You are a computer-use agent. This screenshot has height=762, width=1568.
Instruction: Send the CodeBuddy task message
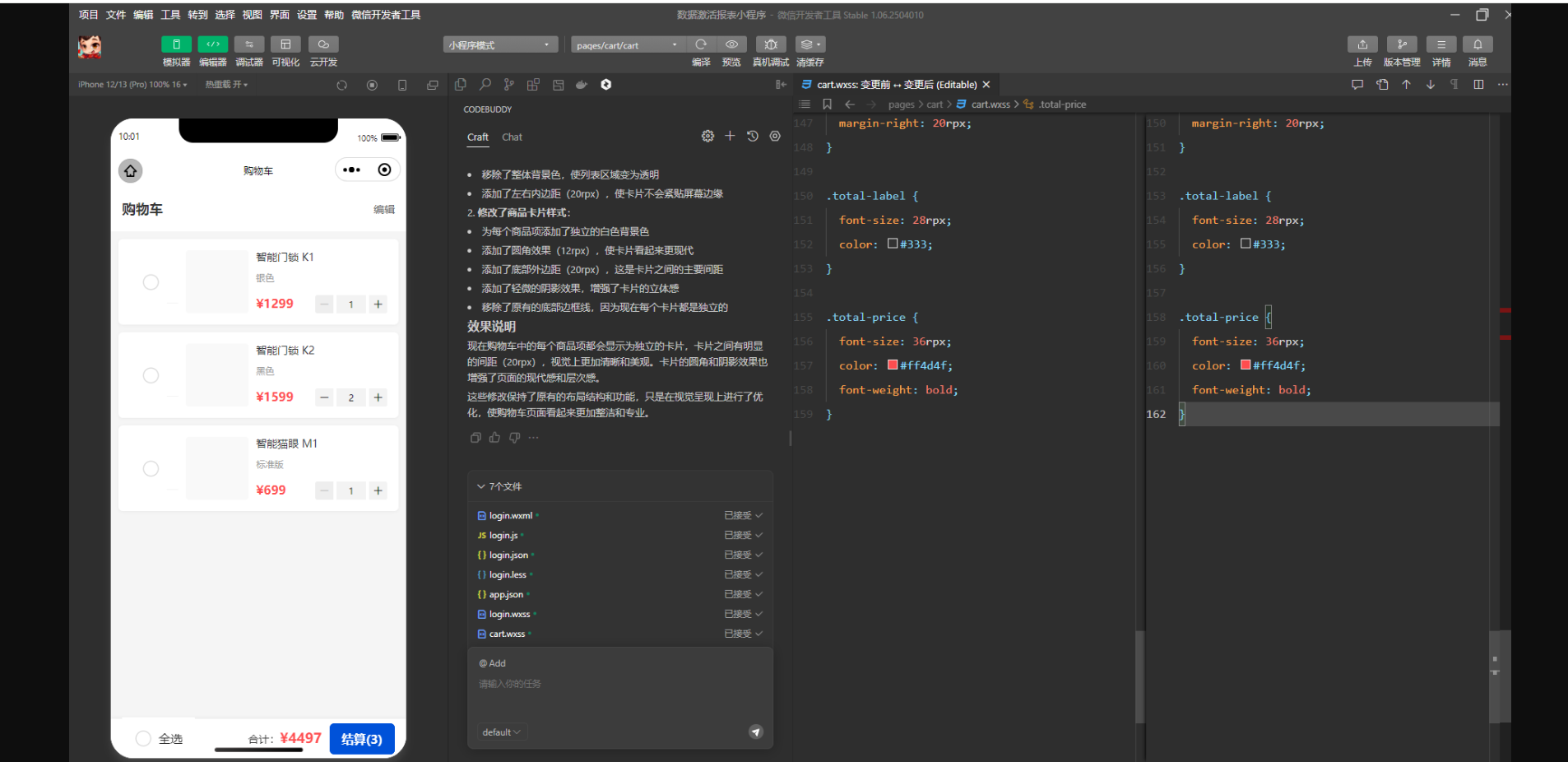click(x=756, y=732)
